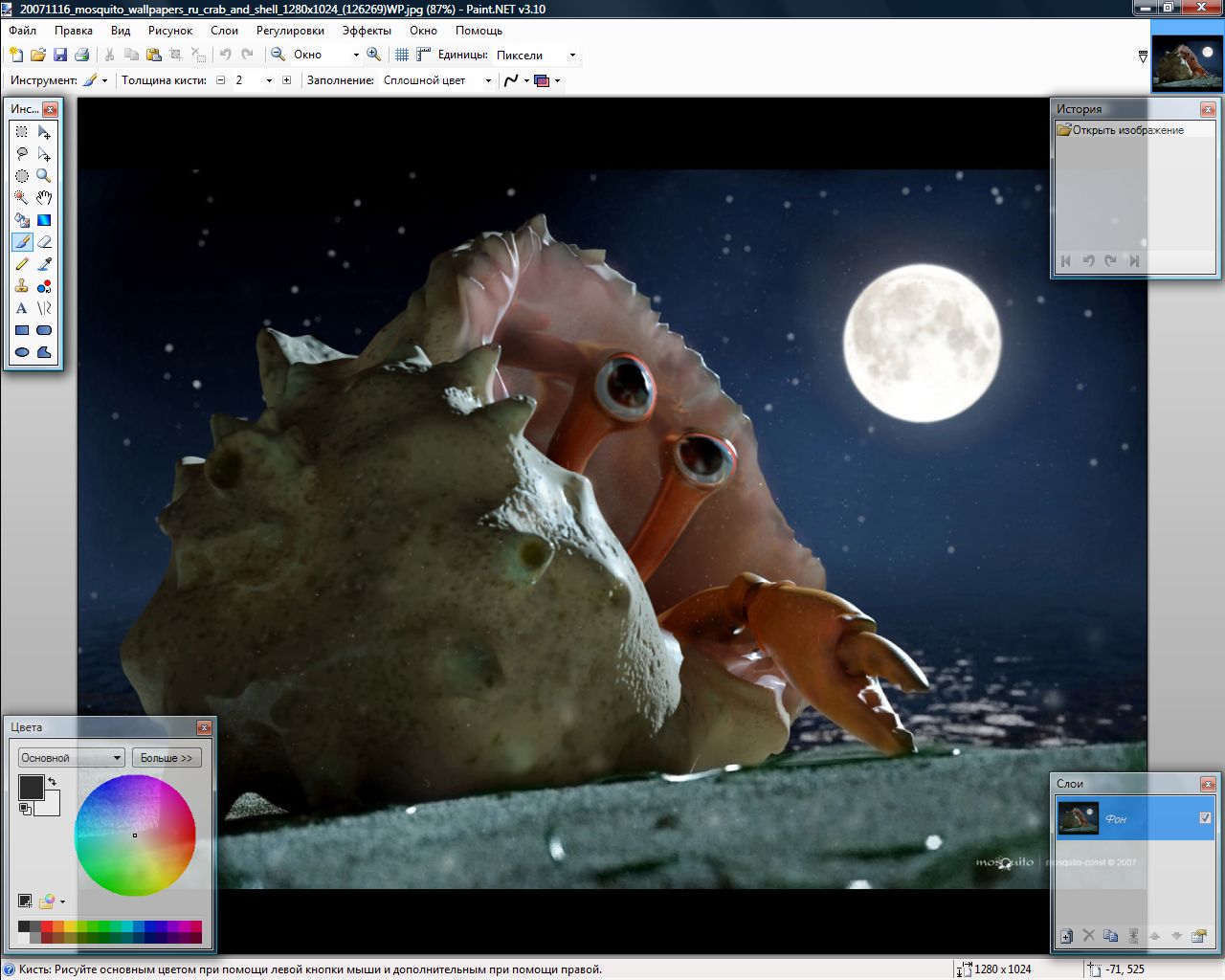The image size is (1225, 980).
Task: Decrease brush width with minus button
Action: tap(220, 80)
